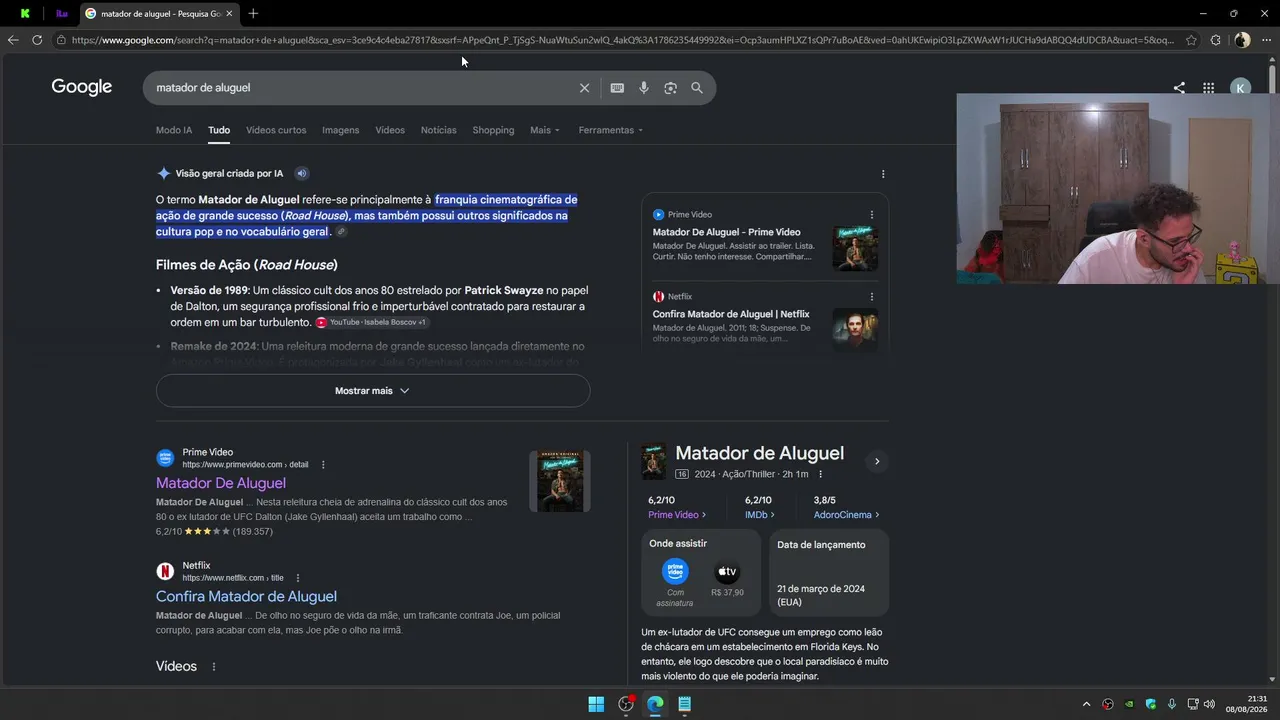The height and width of the screenshot is (720, 1280).
Task: Open the Google apps grid
Action: click(x=1209, y=88)
